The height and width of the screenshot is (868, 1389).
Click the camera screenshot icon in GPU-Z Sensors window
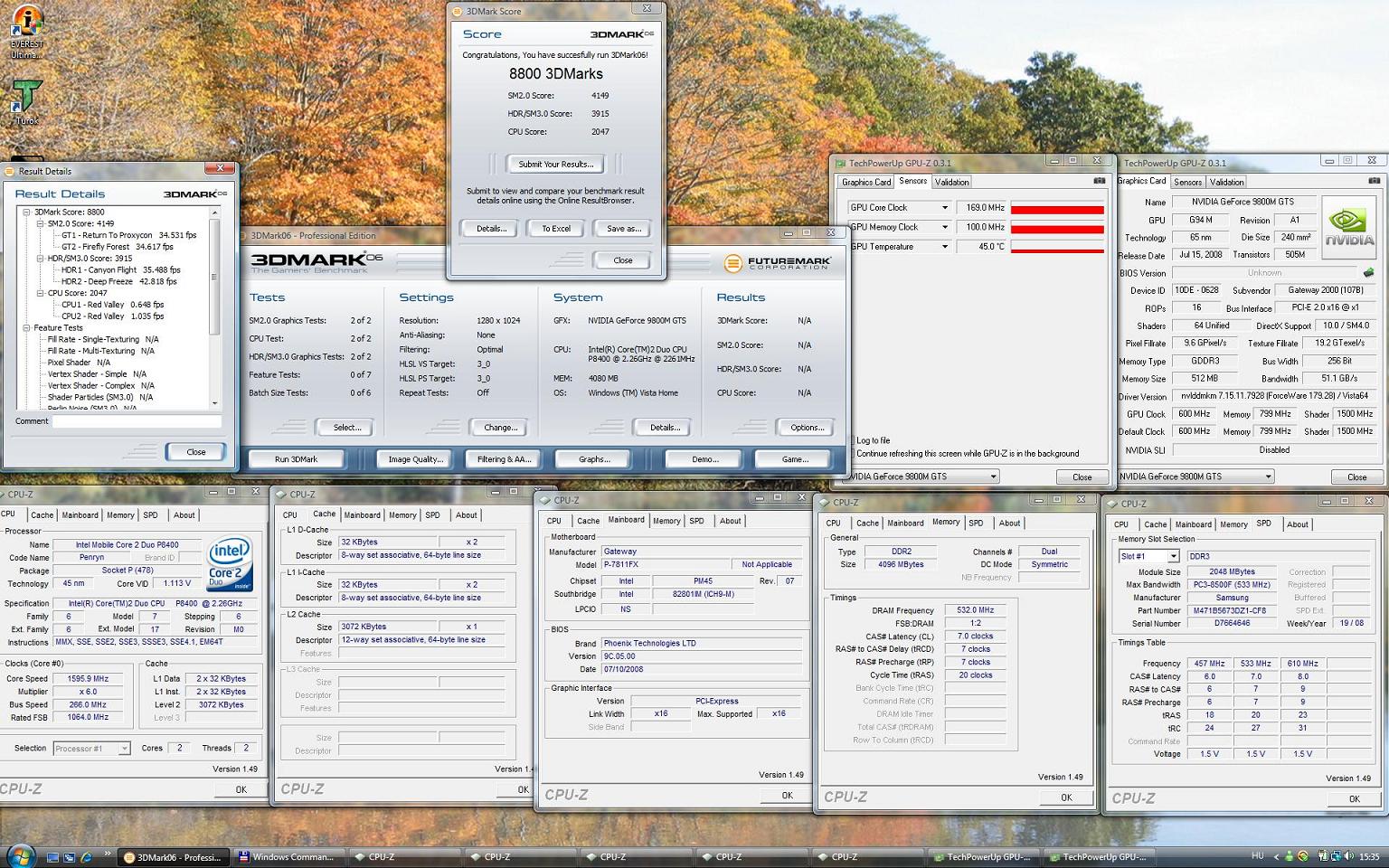(x=1099, y=181)
